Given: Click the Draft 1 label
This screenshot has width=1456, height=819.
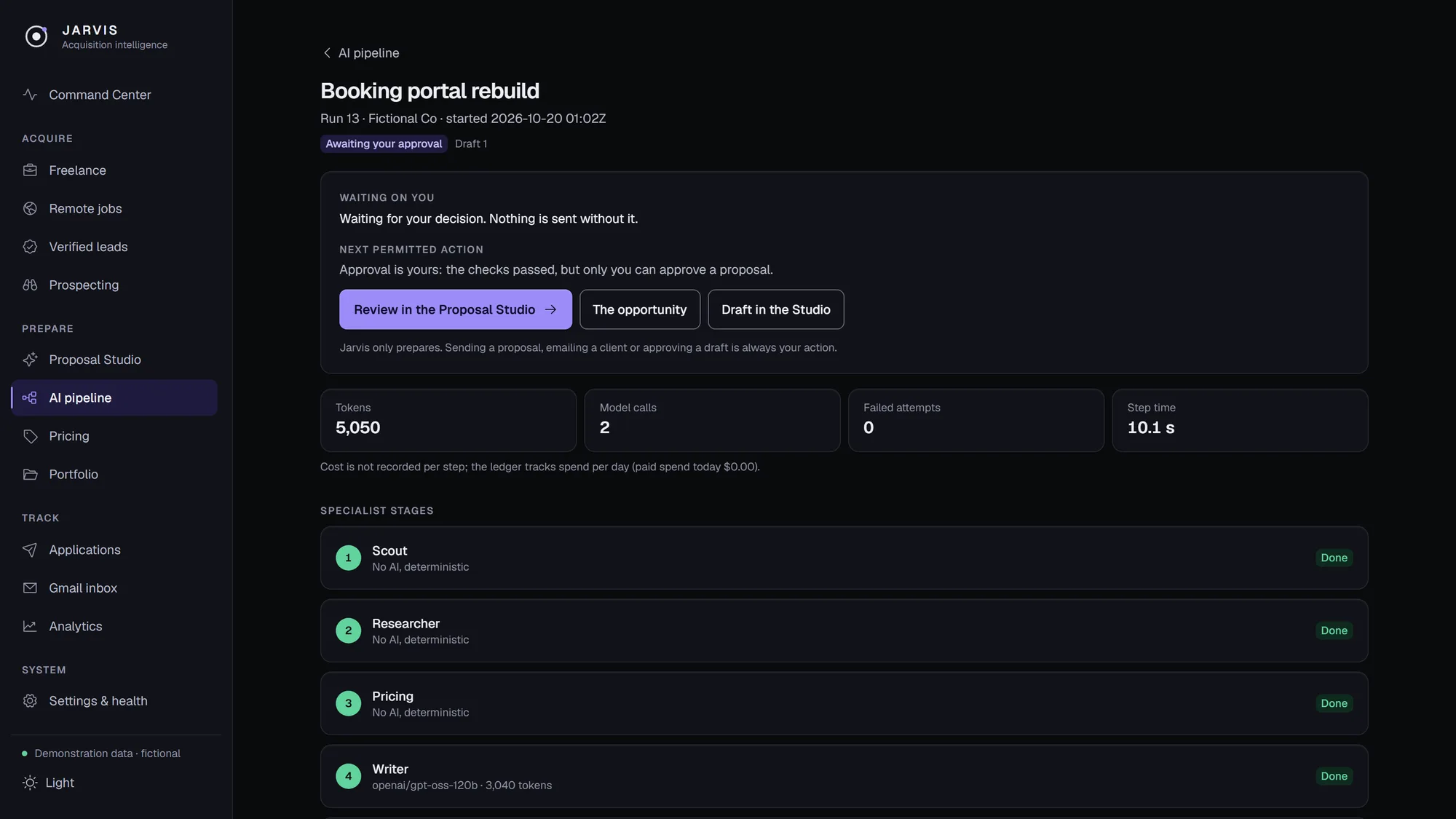Looking at the screenshot, I should point(471,143).
